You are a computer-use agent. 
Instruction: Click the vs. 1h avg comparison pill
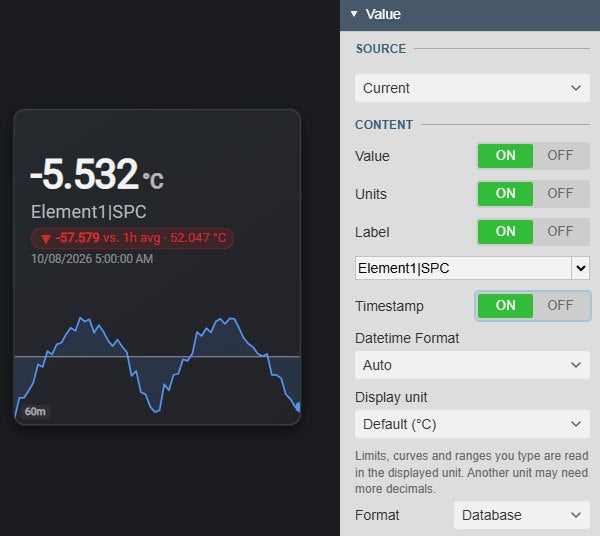pos(132,238)
